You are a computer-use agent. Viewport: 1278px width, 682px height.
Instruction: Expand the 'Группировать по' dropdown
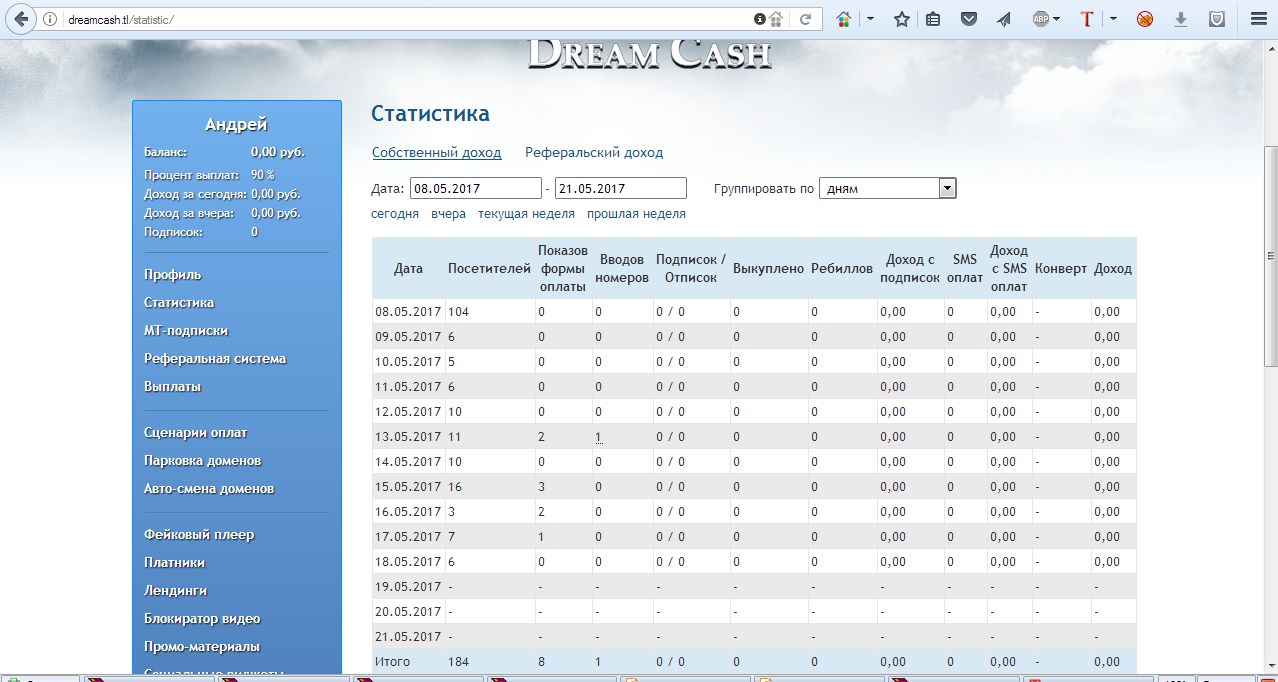click(x=947, y=188)
